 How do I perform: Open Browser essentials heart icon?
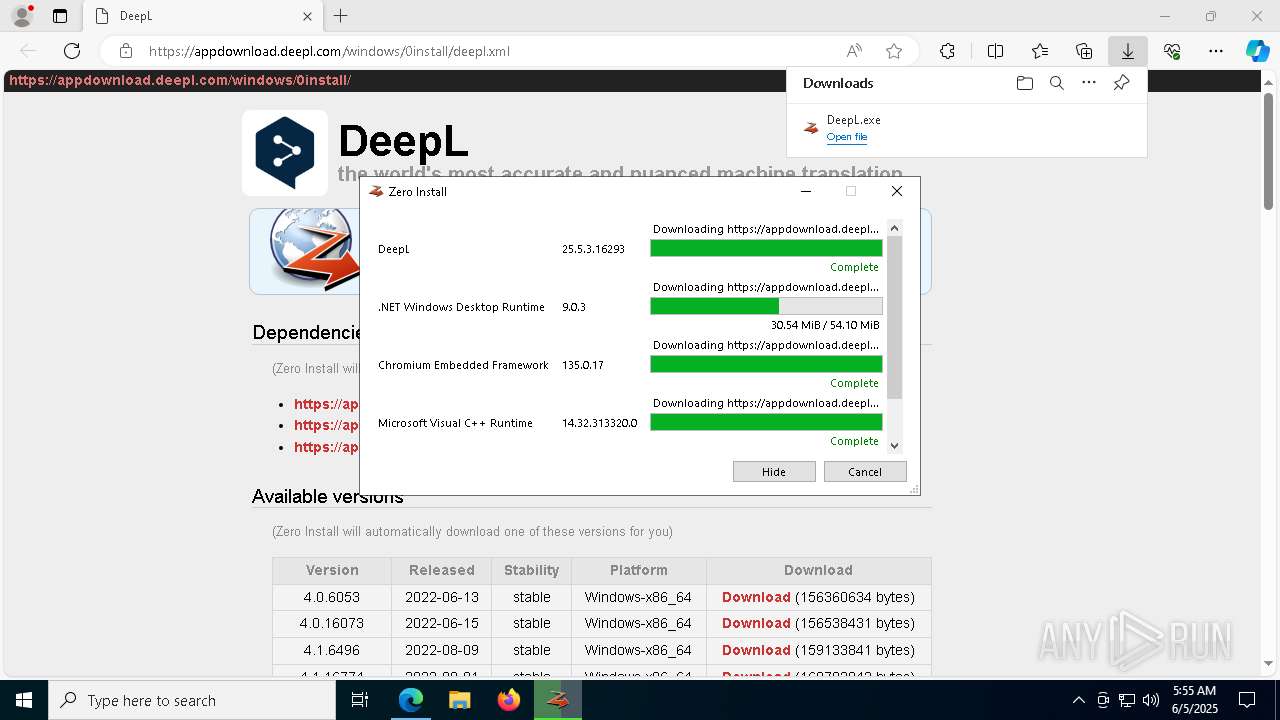[x=1172, y=51]
